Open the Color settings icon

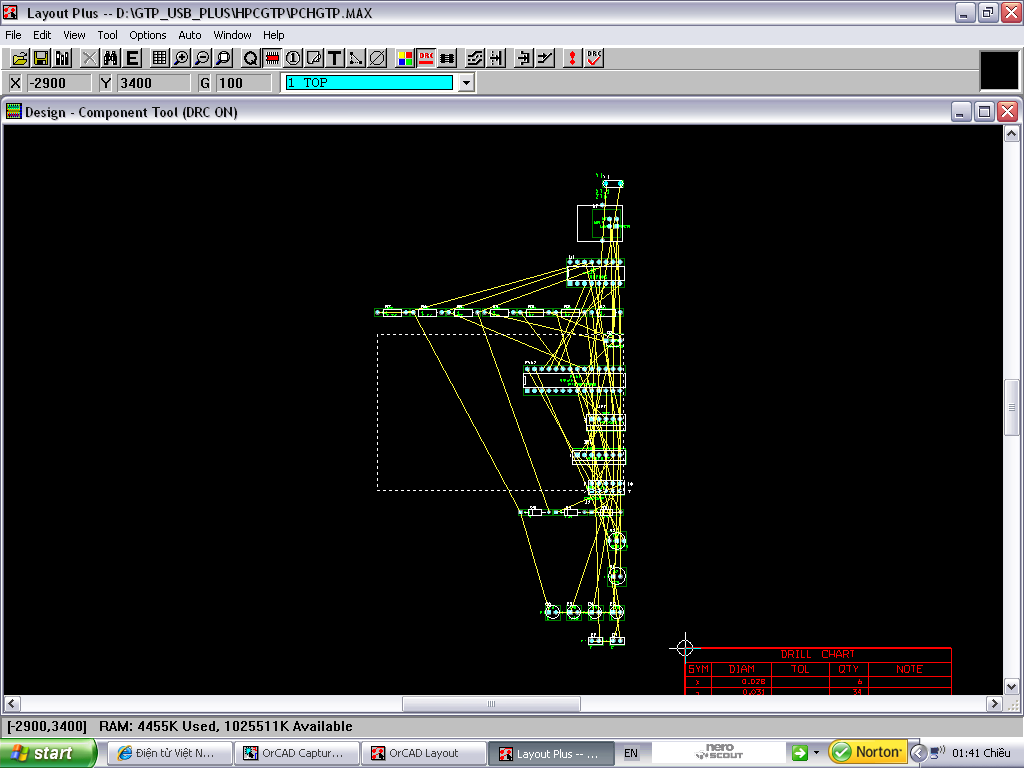point(405,59)
